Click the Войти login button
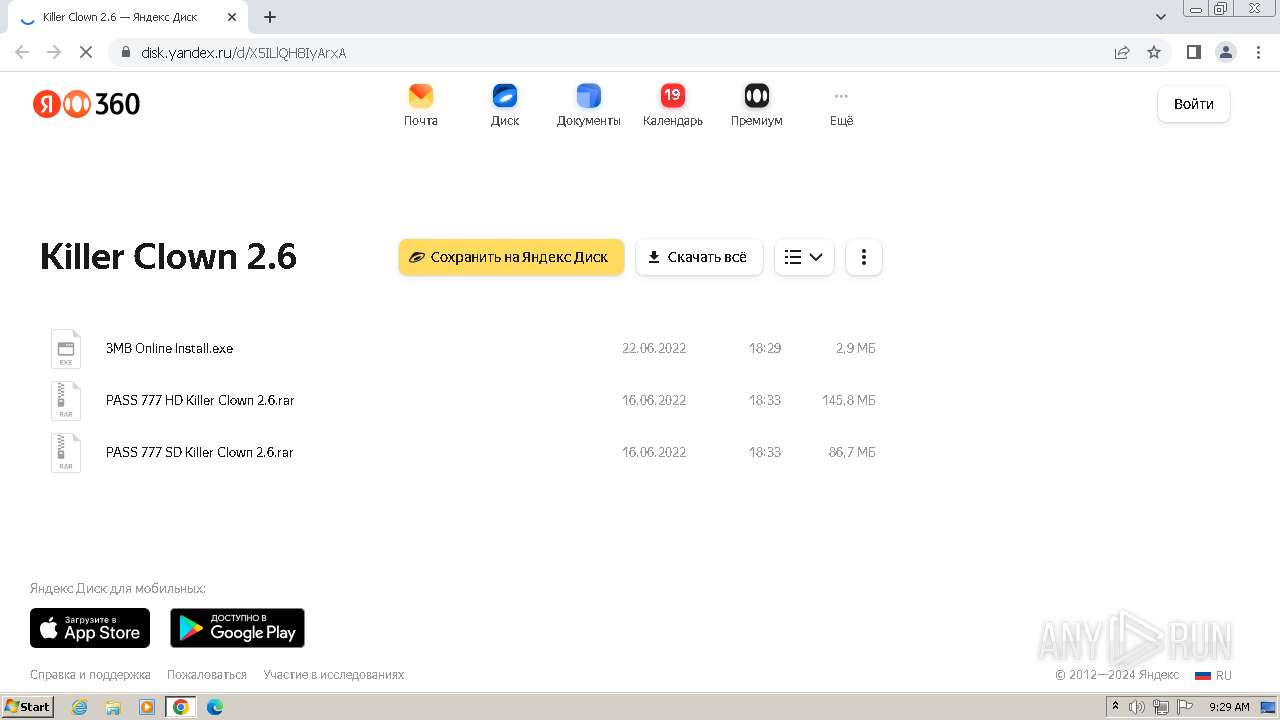 pos(1194,104)
